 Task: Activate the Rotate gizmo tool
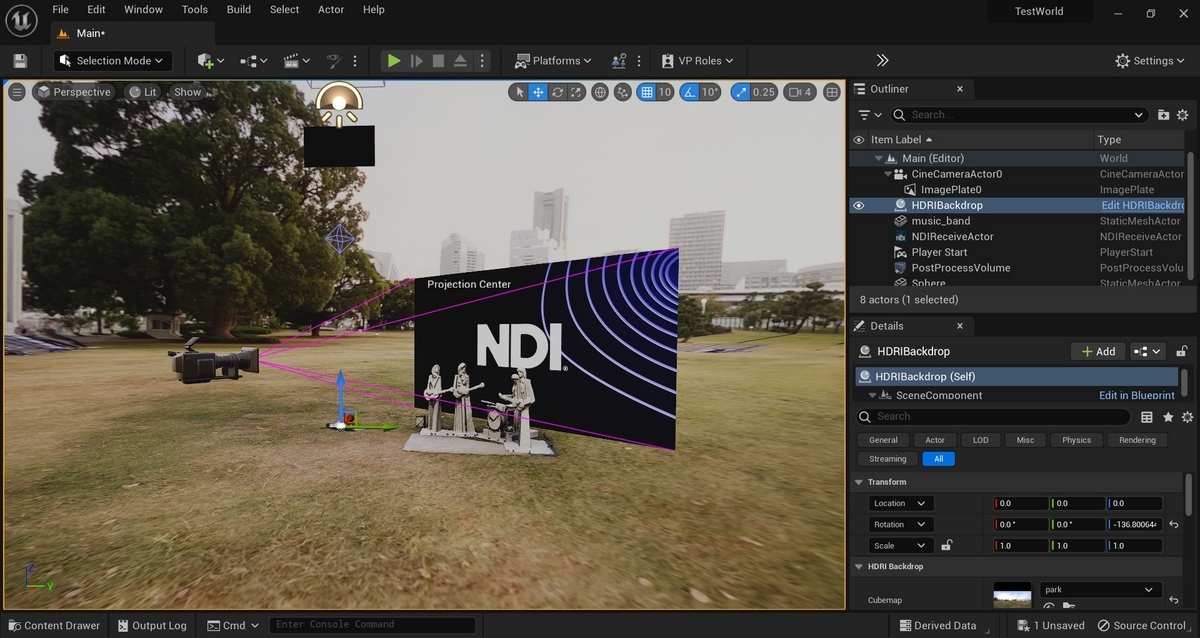tap(557, 92)
